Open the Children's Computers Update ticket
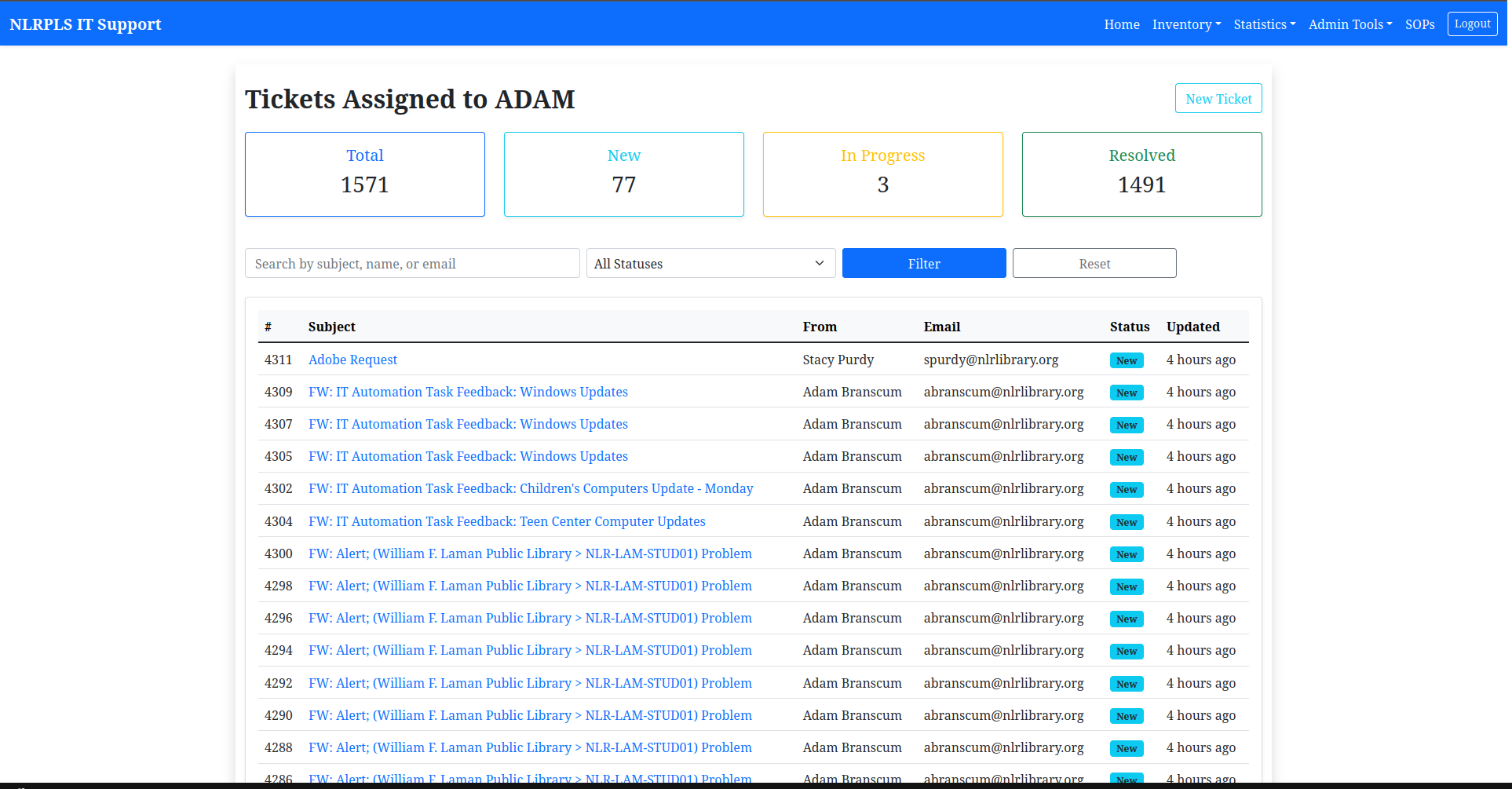 tap(530, 488)
